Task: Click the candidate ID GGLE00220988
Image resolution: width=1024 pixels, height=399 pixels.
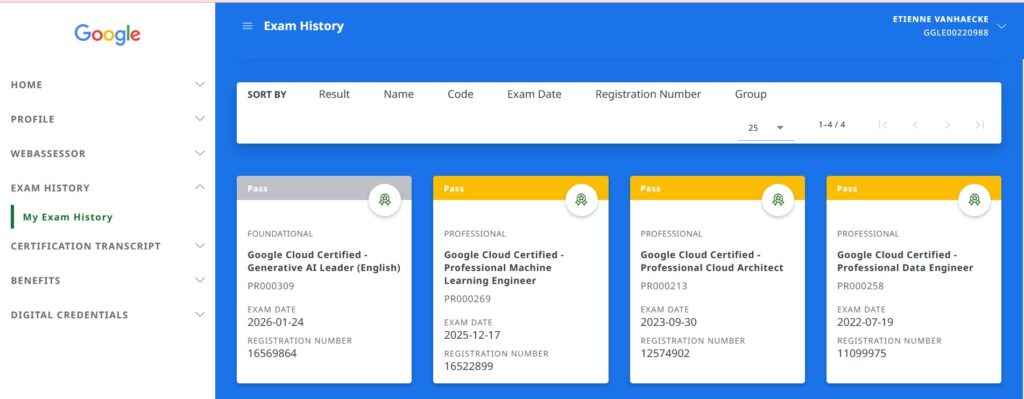Action: 956,32
